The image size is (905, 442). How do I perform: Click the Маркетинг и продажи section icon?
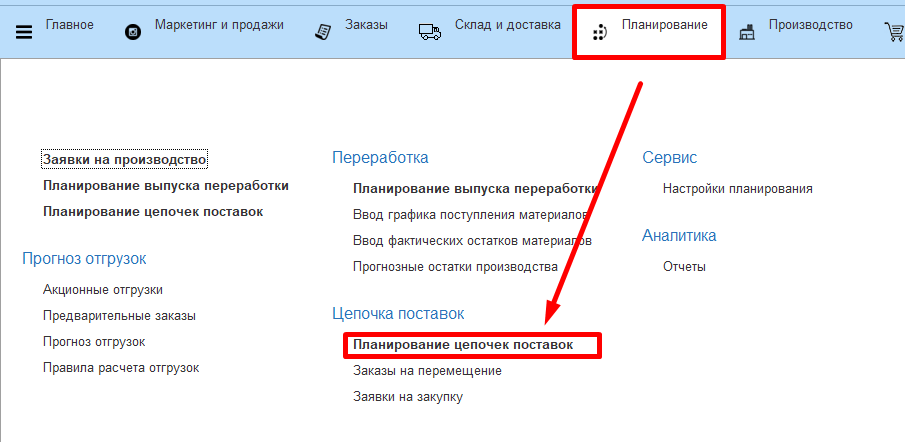(133, 32)
